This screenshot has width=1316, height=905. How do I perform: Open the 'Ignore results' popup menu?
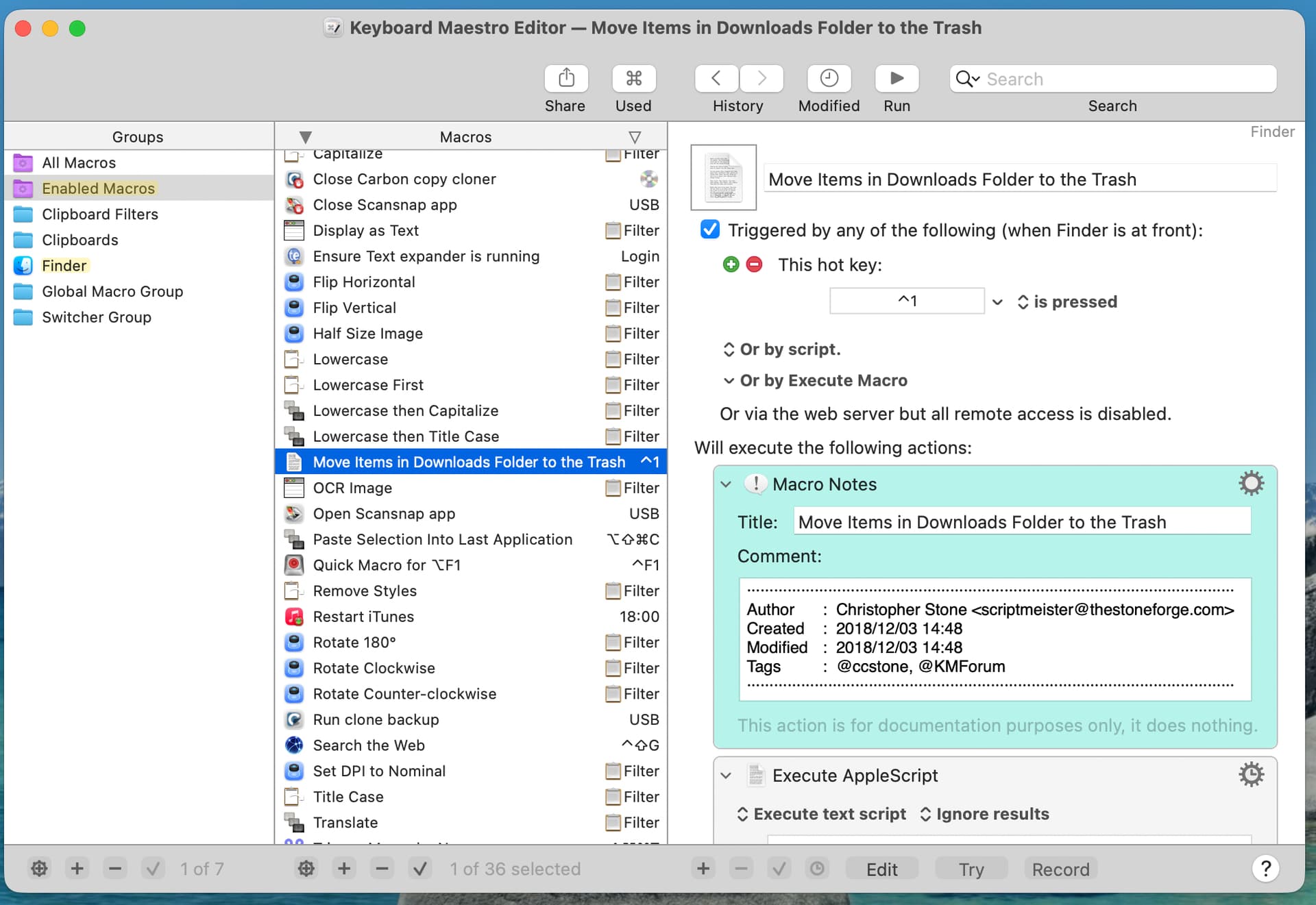(x=984, y=814)
